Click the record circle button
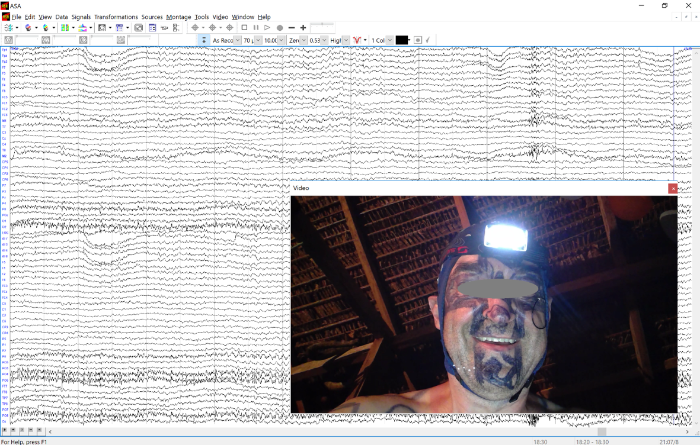Image resolution: width=700 pixels, height=445 pixels. 279,28
